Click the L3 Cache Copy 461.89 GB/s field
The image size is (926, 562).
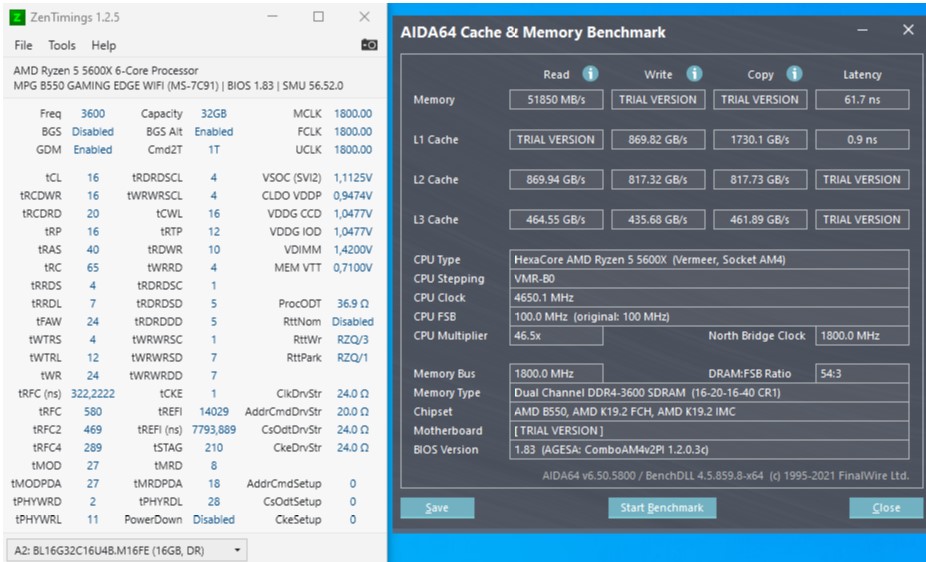point(760,220)
